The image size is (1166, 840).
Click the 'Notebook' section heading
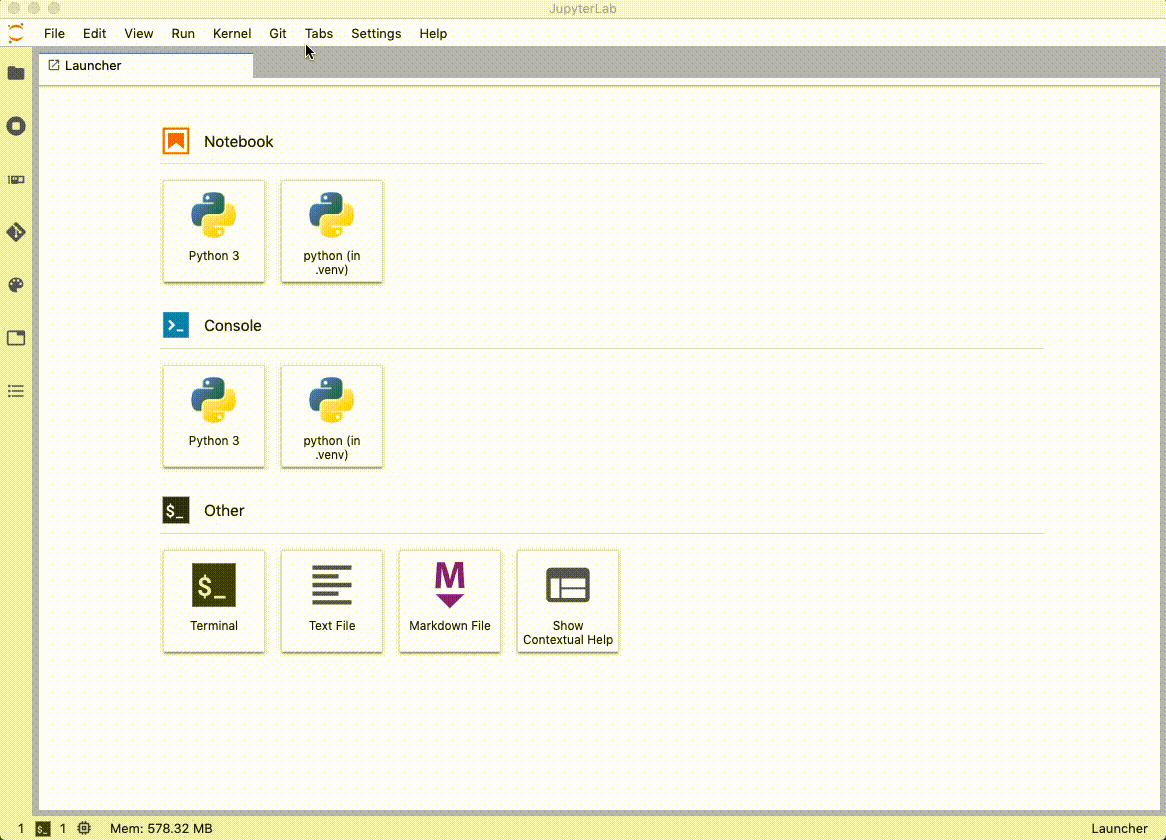[239, 141]
